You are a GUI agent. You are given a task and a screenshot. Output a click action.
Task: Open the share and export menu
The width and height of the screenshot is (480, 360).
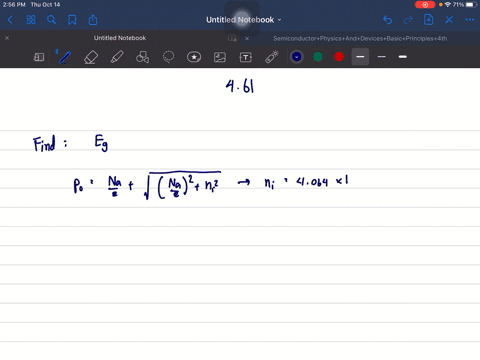pos(93,20)
